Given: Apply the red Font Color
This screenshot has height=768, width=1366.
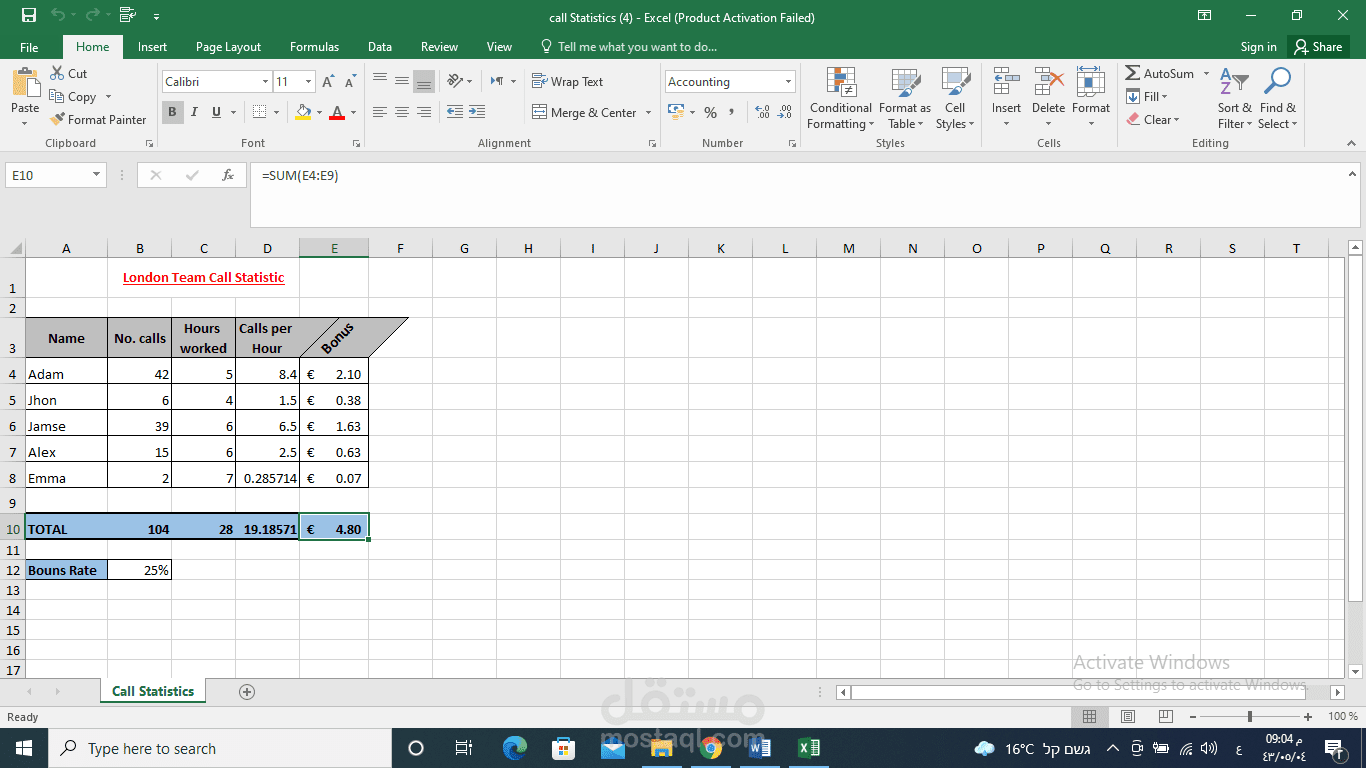Looking at the screenshot, I should pyautogui.click(x=337, y=112).
